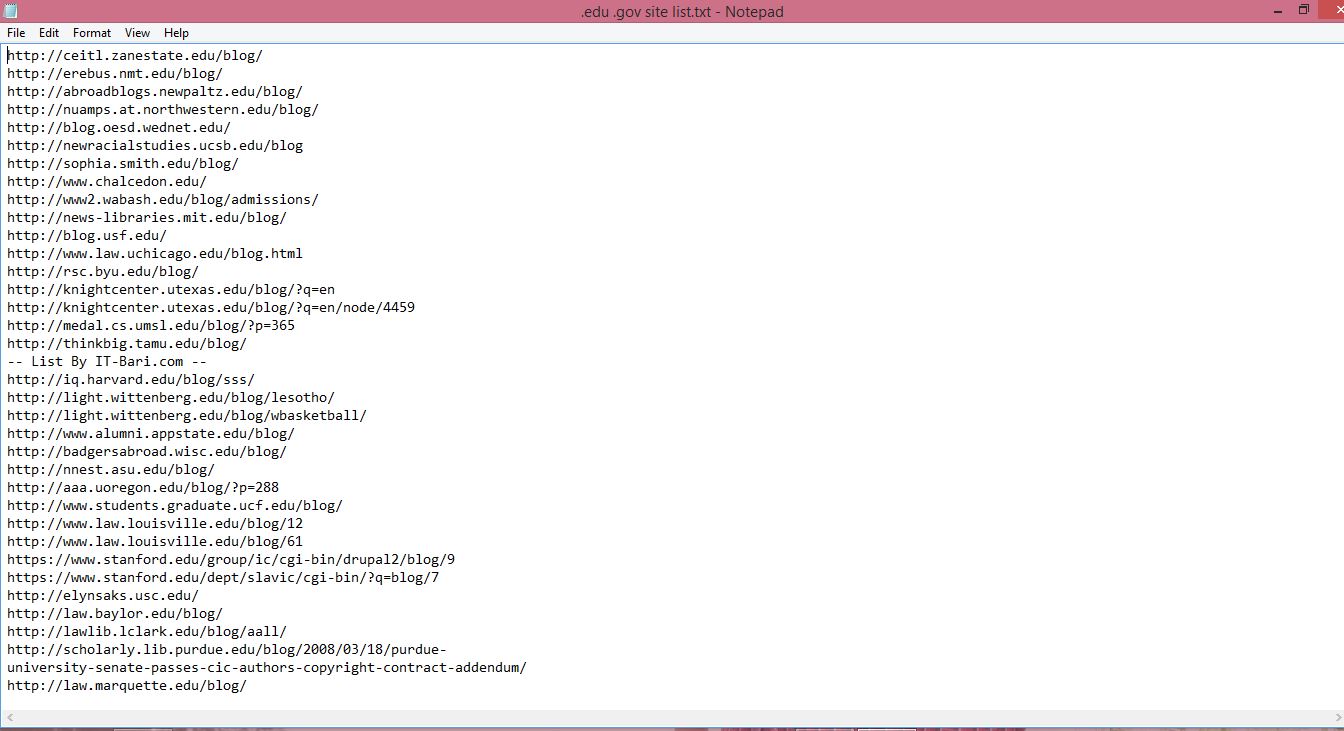1344x731 pixels.
Task: Click the aaa.uoregon.edu ?p=288 line
Action: coord(143,488)
